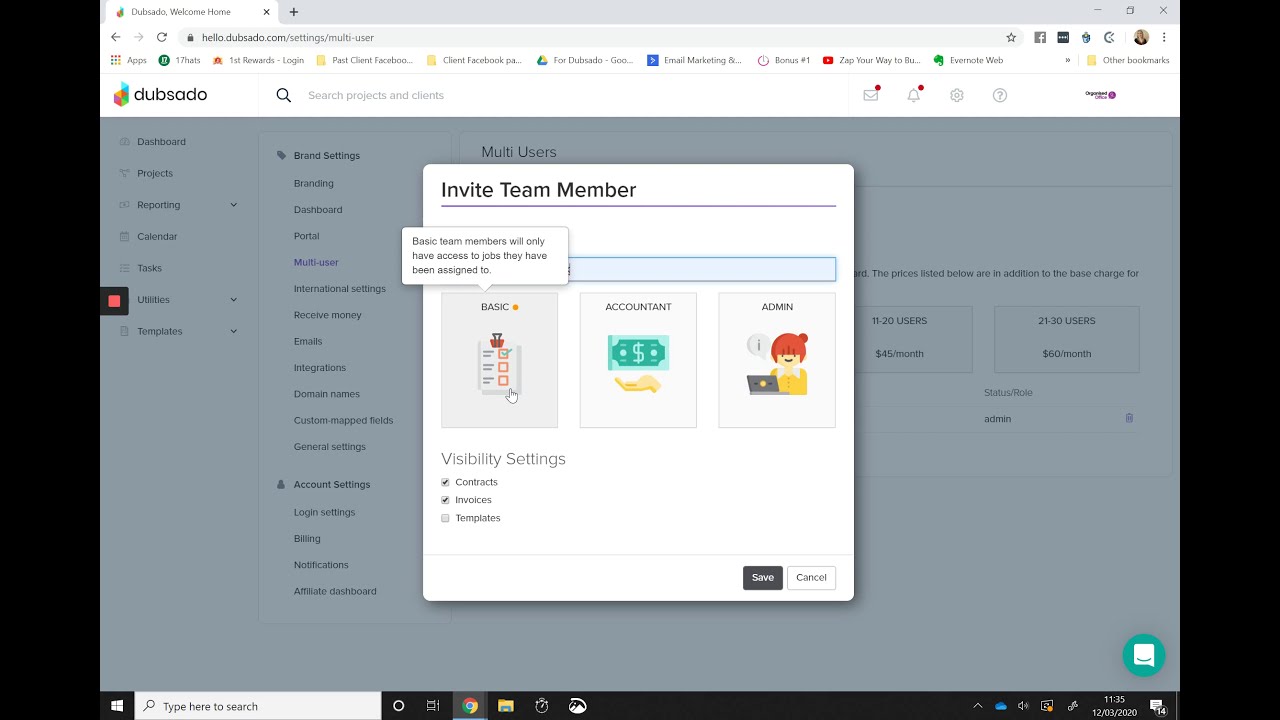Uncheck the Invoices visibility checkbox
The height and width of the screenshot is (720, 1280).
coord(445,500)
